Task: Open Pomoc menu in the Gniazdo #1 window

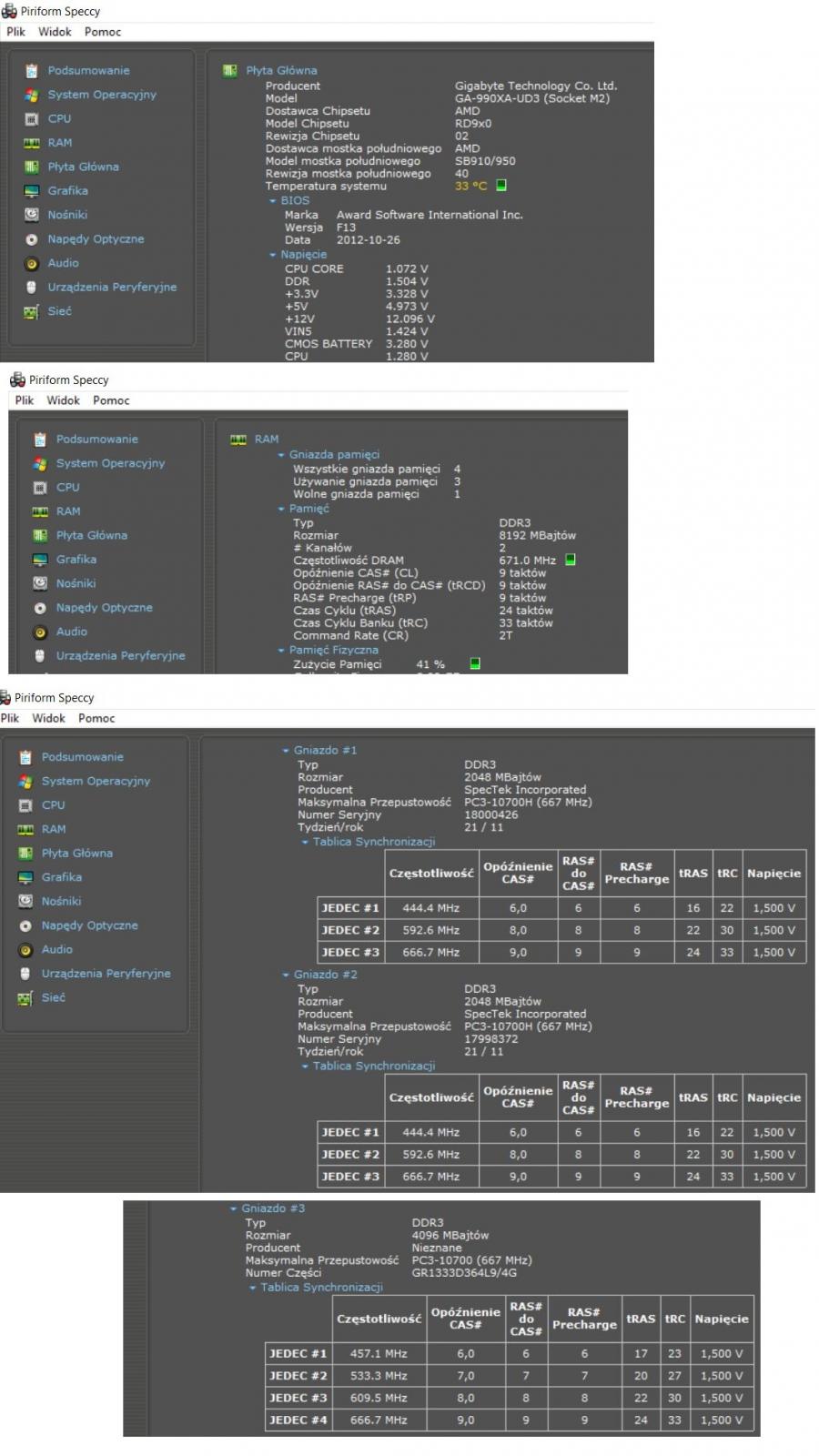Action: click(96, 718)
